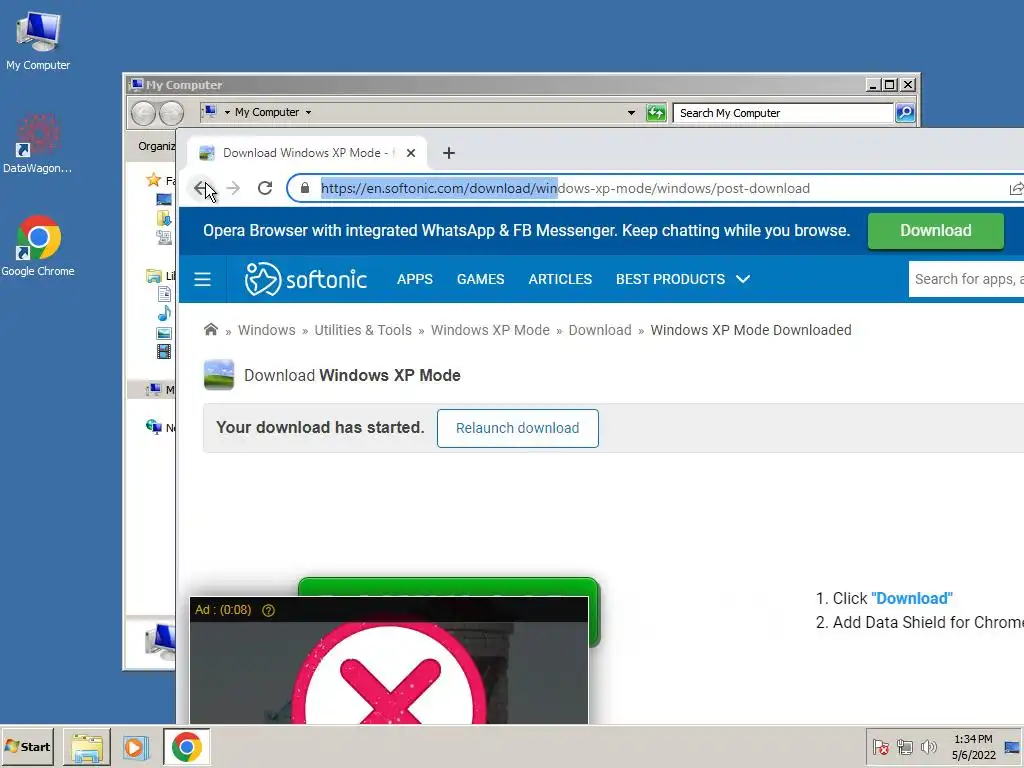Click the ad info question mark icon
Image resolution: width=1024 pixels, height=768 pixels.
pyautogui.click(x=268, y=611)
